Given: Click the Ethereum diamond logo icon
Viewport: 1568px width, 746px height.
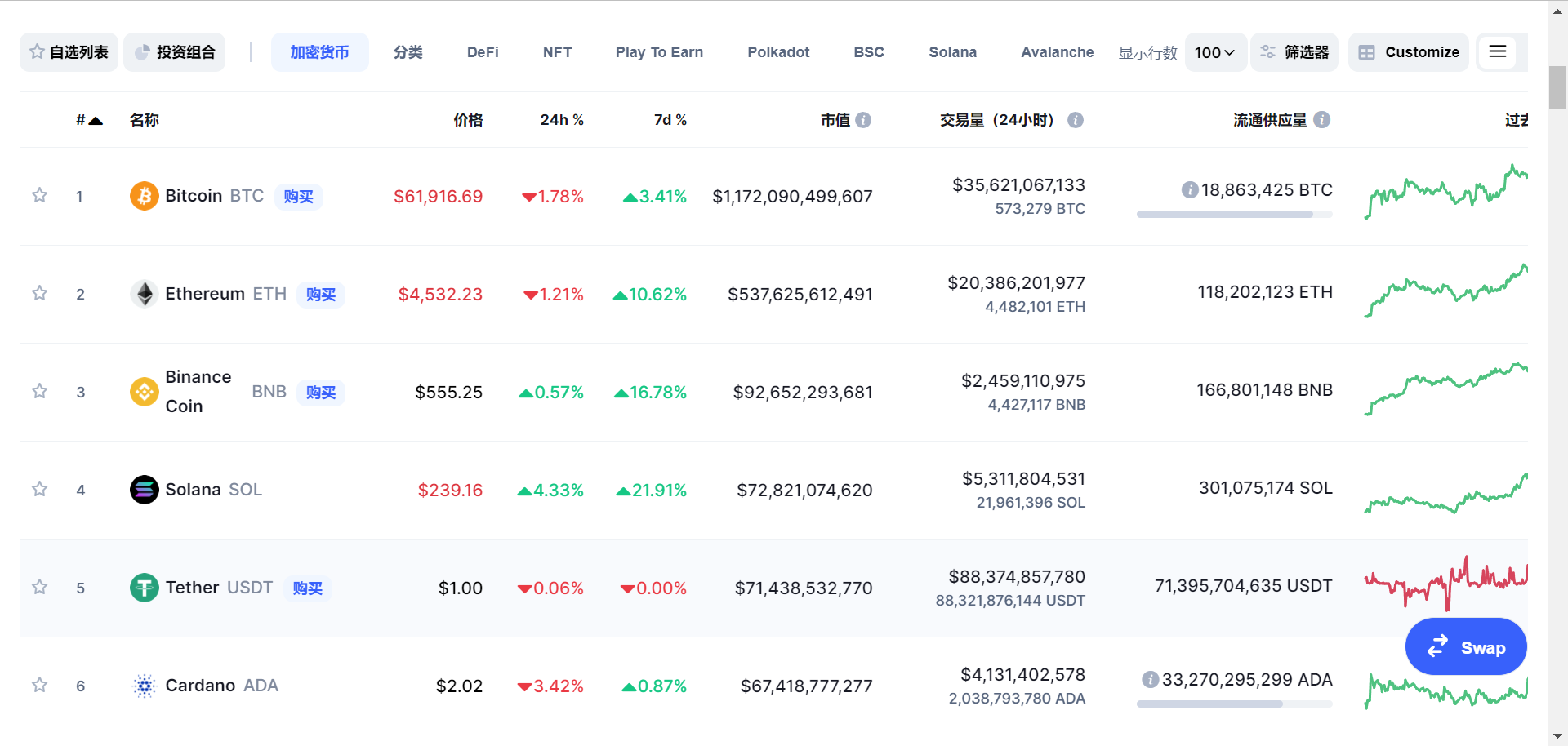Looking at the screenshot, I should (145, 294).
